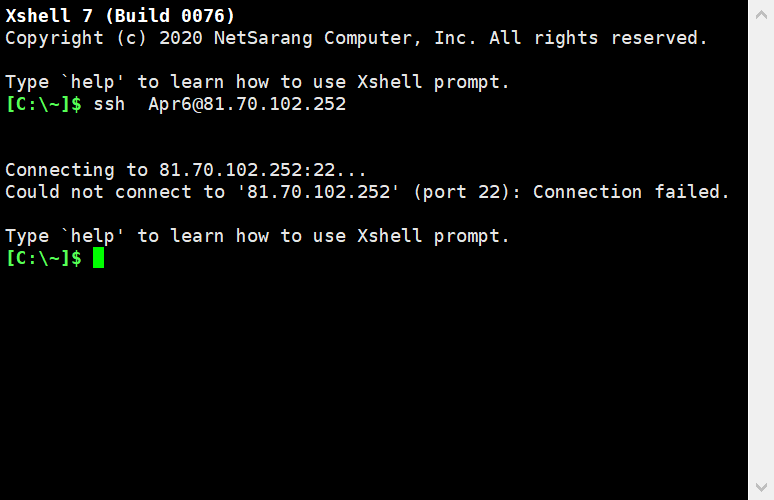Click the second Type `help' hint line
The height and width of the screenshot is (500, 774).
(x=257, y=236)
